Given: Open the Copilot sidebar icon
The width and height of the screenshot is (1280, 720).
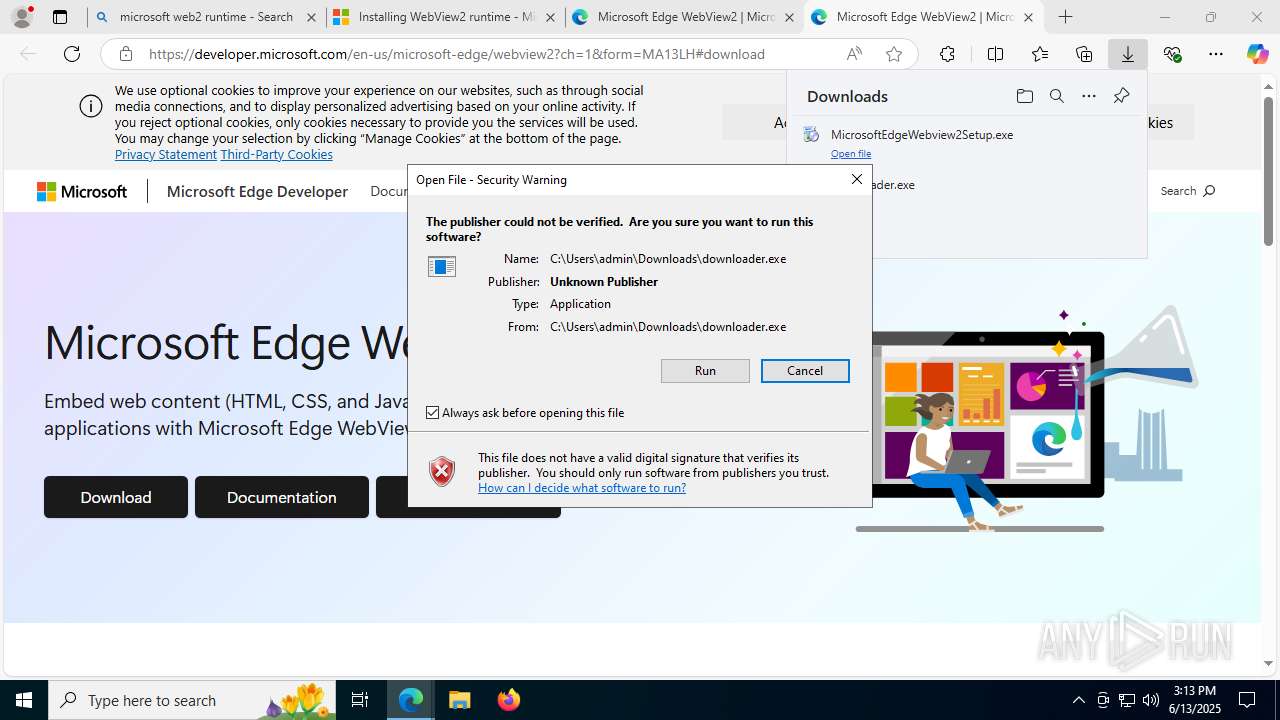Looking at the screenshot, I should (1258, 54).
